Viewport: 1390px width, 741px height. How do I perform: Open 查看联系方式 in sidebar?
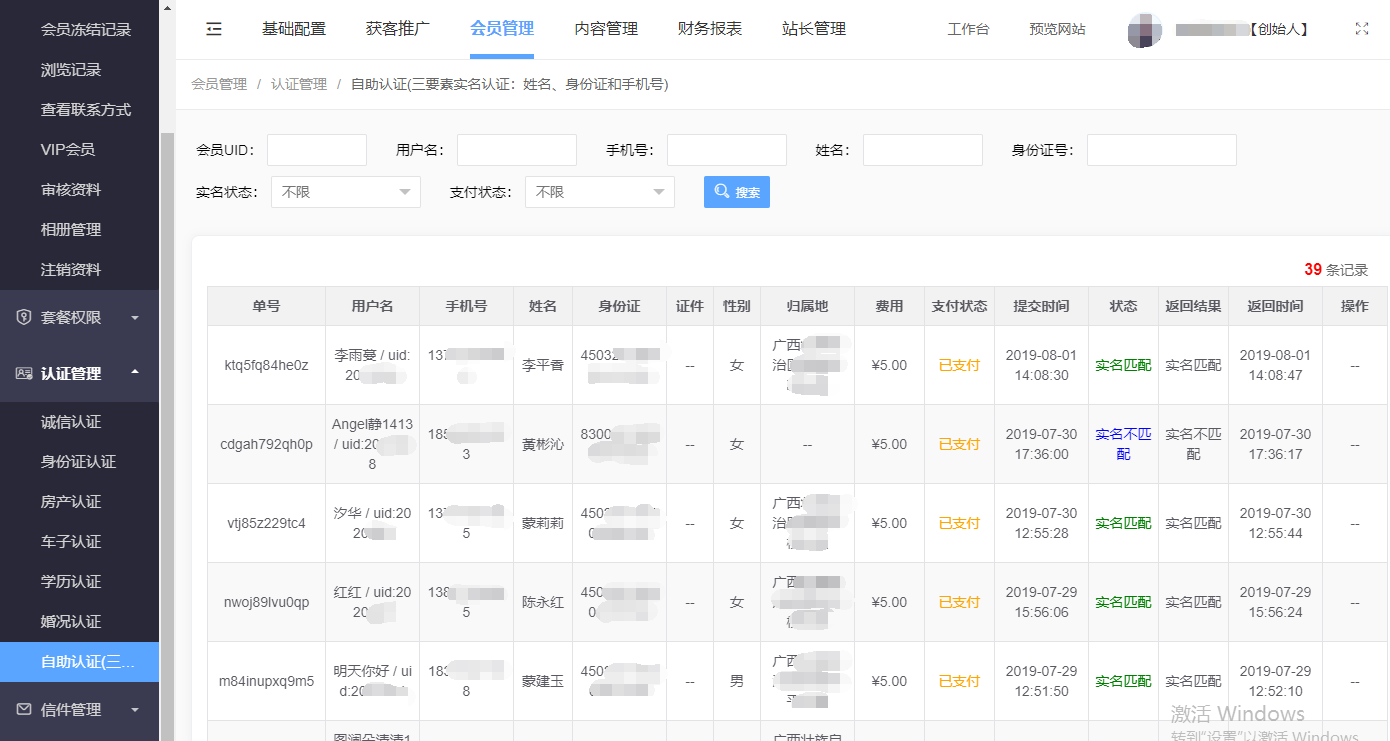click(x=86, y=110)
